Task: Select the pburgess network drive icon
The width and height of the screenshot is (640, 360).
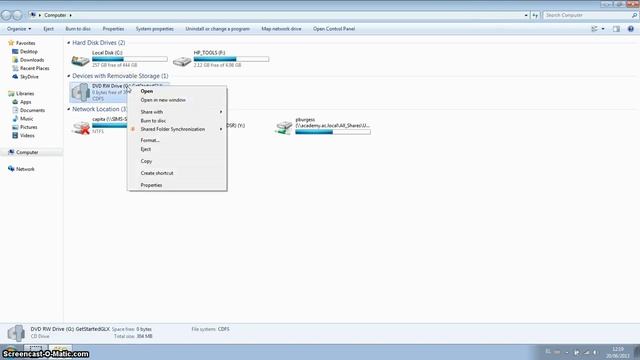Action: (x=284, y=127)
